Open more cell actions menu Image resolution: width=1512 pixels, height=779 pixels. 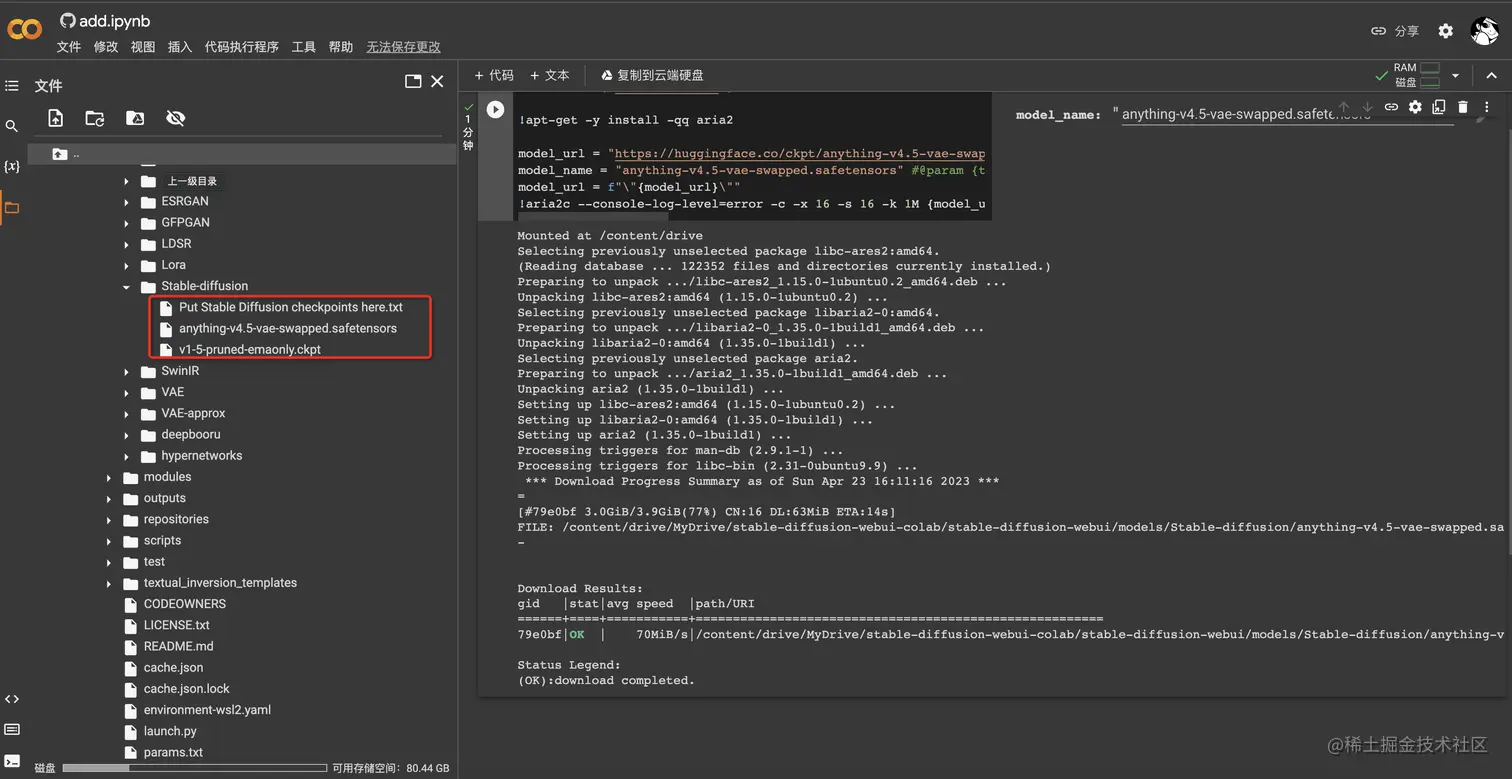[x=1487, y=107]
